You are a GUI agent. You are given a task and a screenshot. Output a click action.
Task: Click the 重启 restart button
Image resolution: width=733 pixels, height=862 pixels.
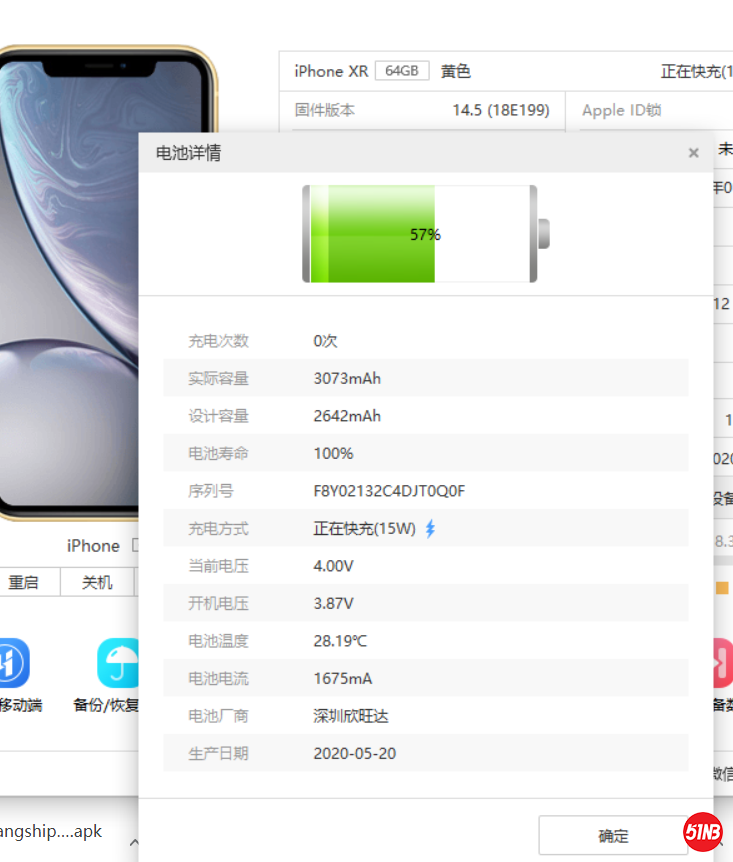pos(24,582)
